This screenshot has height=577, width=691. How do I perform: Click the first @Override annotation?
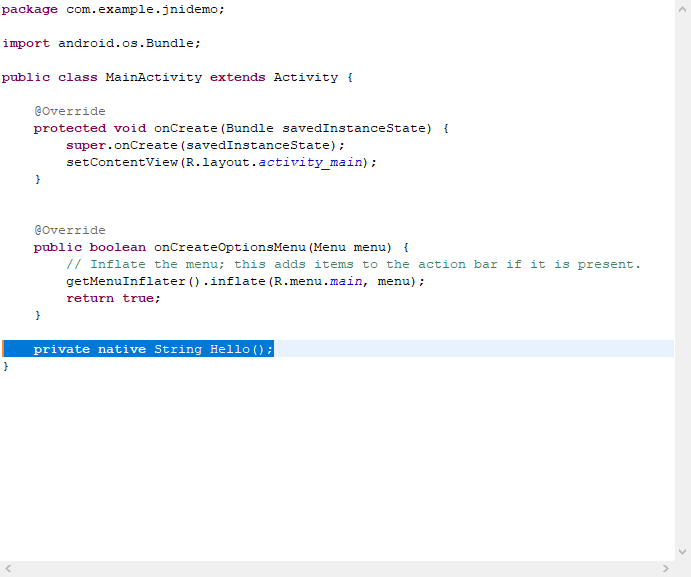(x=69, y=111)
